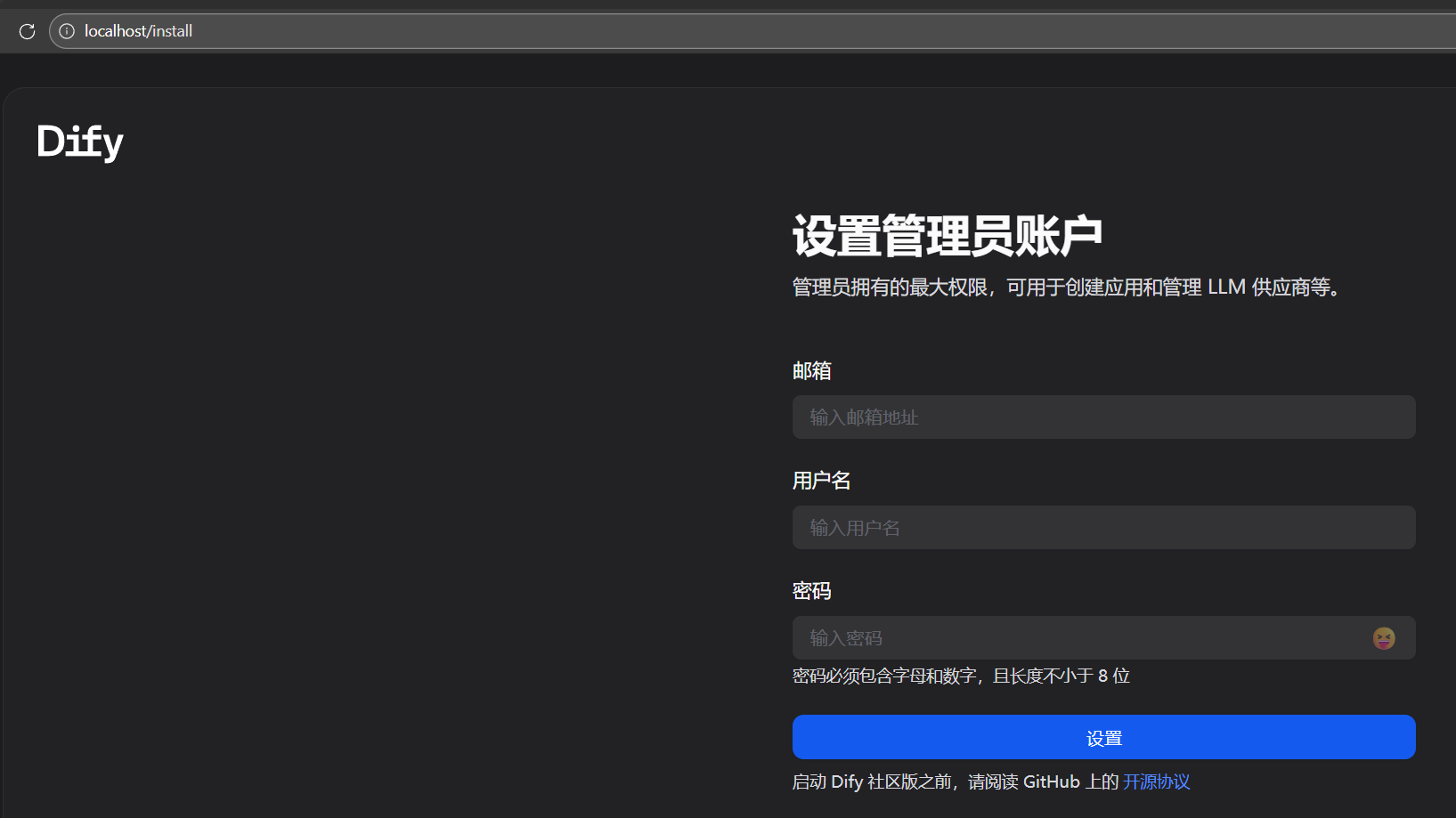Click the 设置管理员账户 heading text
This screenshot has width=1456, height=818.
(x=948, y=236)
